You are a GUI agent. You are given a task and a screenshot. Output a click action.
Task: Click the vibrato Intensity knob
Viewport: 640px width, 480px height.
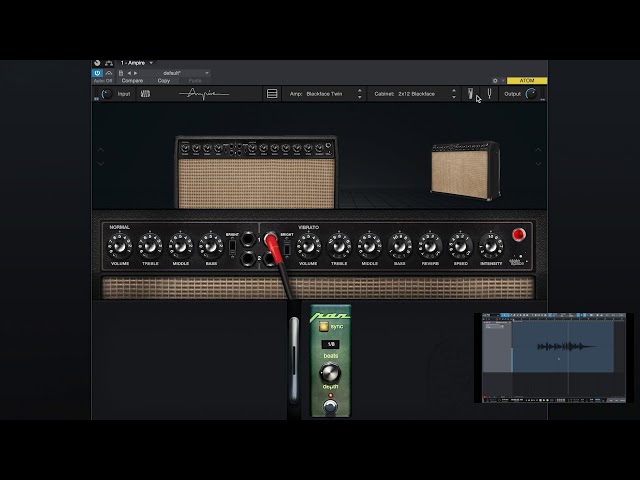[x=491, y=246]
